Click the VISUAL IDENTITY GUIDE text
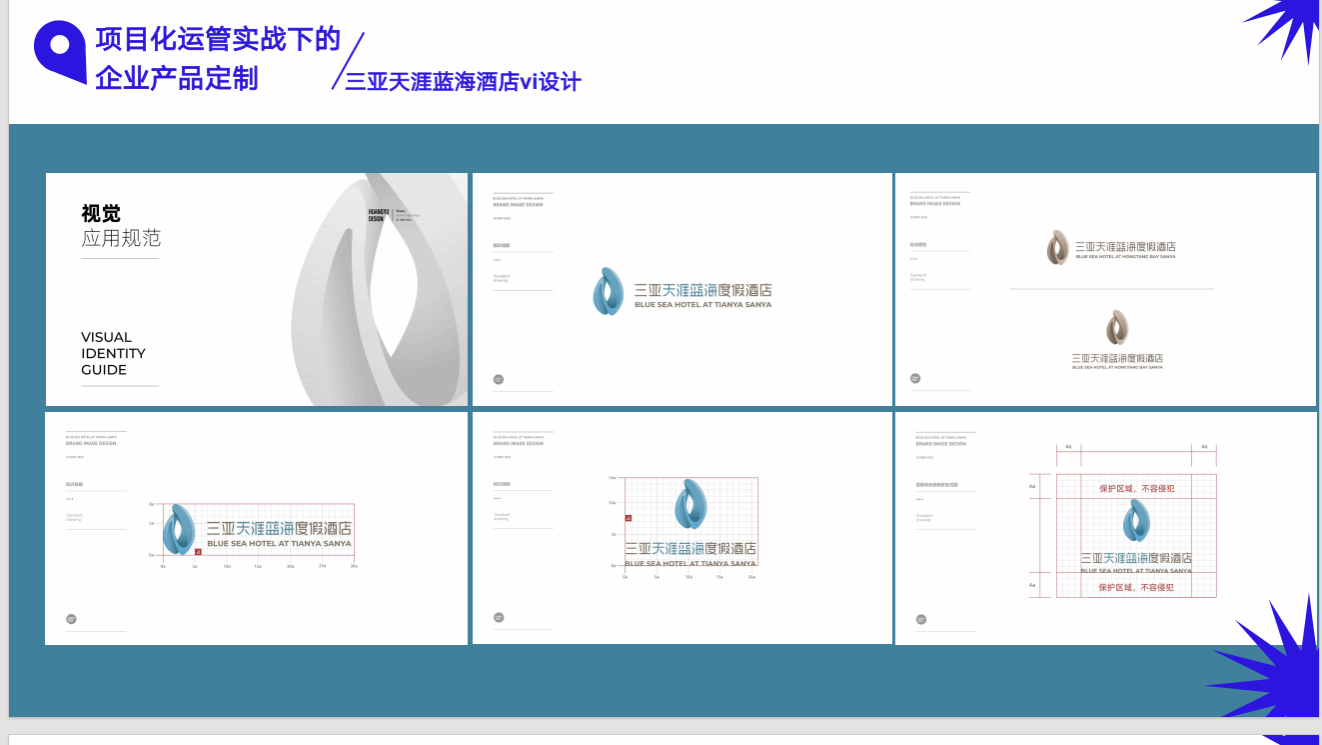The width and height of the screenshot is (1322, 745). (x=113, y=353)
